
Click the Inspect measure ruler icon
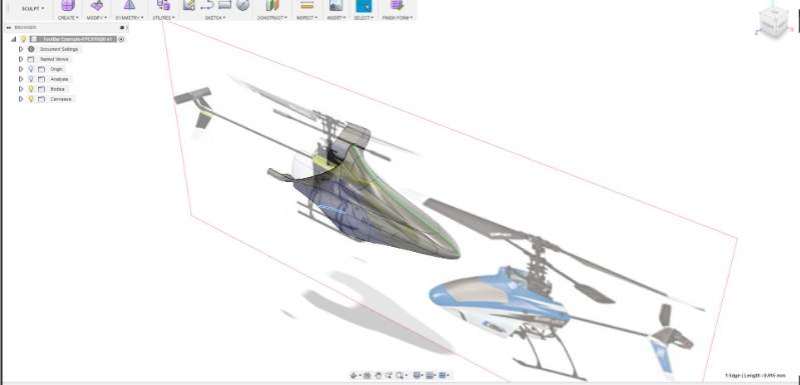click(x=307, y=5)
